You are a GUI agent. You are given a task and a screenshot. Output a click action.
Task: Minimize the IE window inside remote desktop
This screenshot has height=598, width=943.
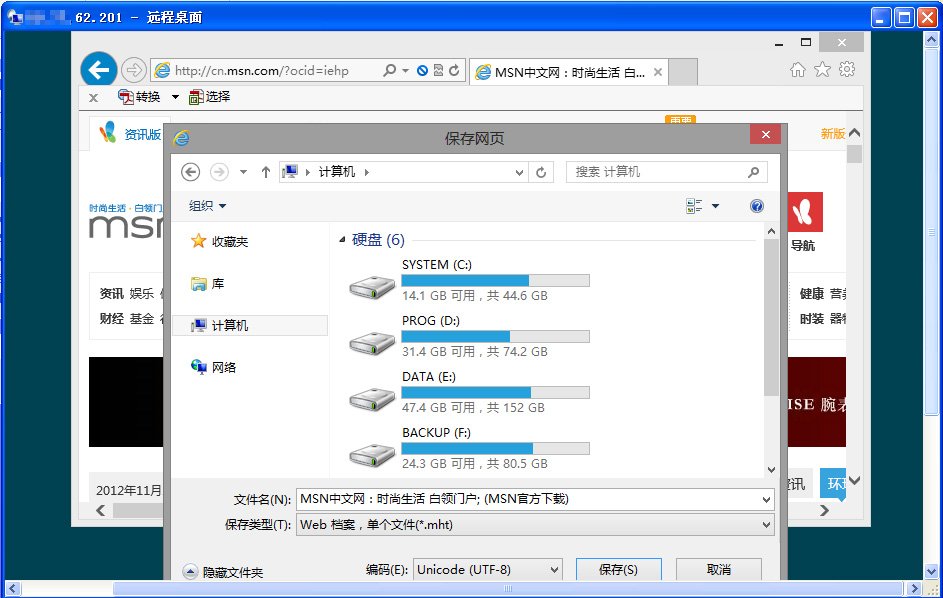(779, 43)
